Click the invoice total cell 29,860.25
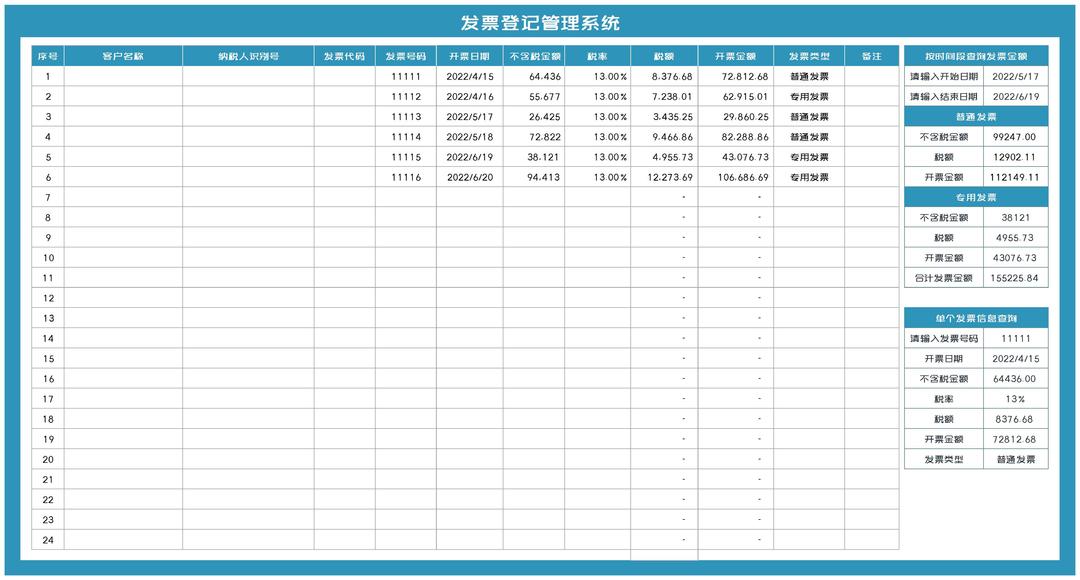 [x=736, y=116]
